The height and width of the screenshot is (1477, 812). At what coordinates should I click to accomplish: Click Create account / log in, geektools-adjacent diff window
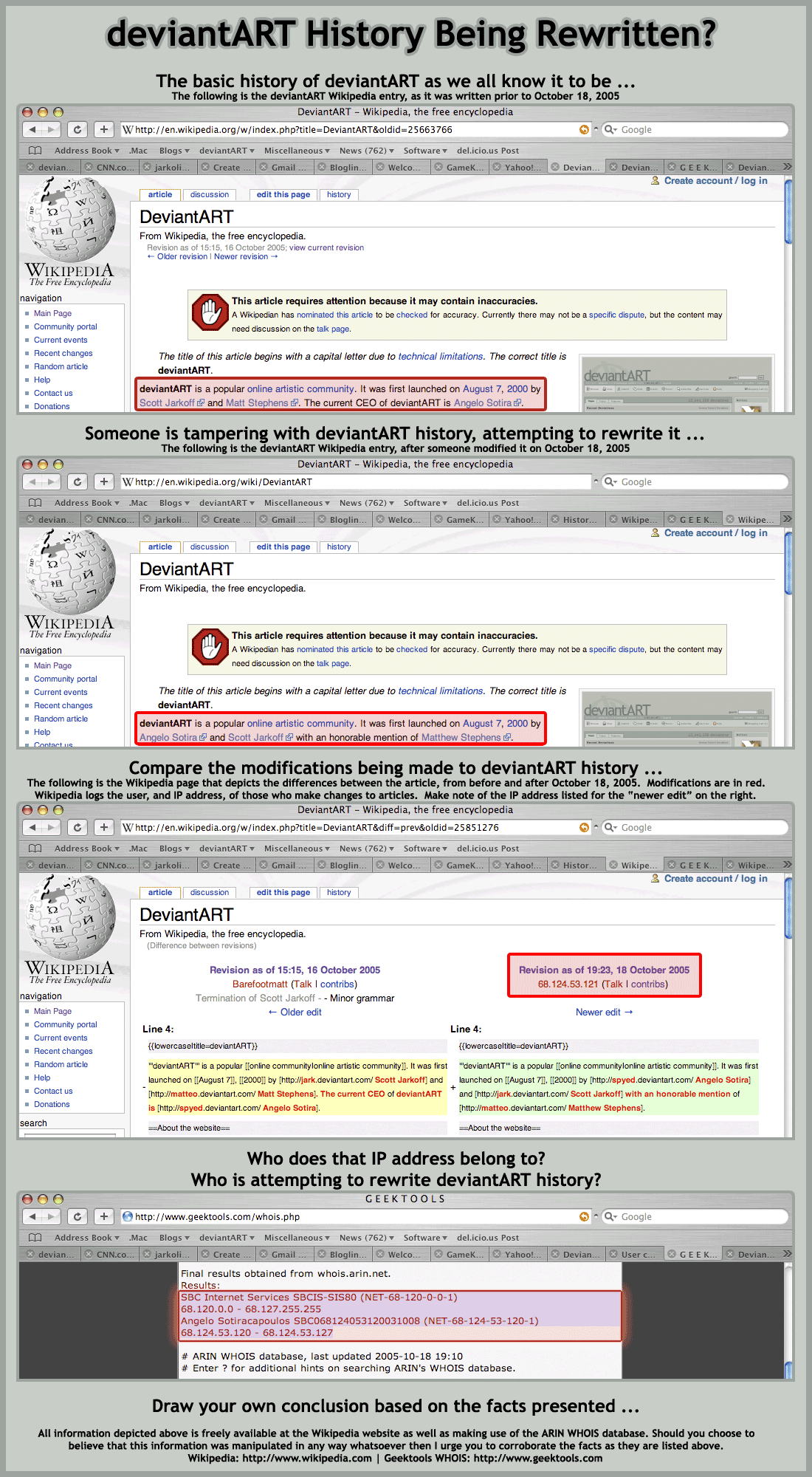click(715, 879)
